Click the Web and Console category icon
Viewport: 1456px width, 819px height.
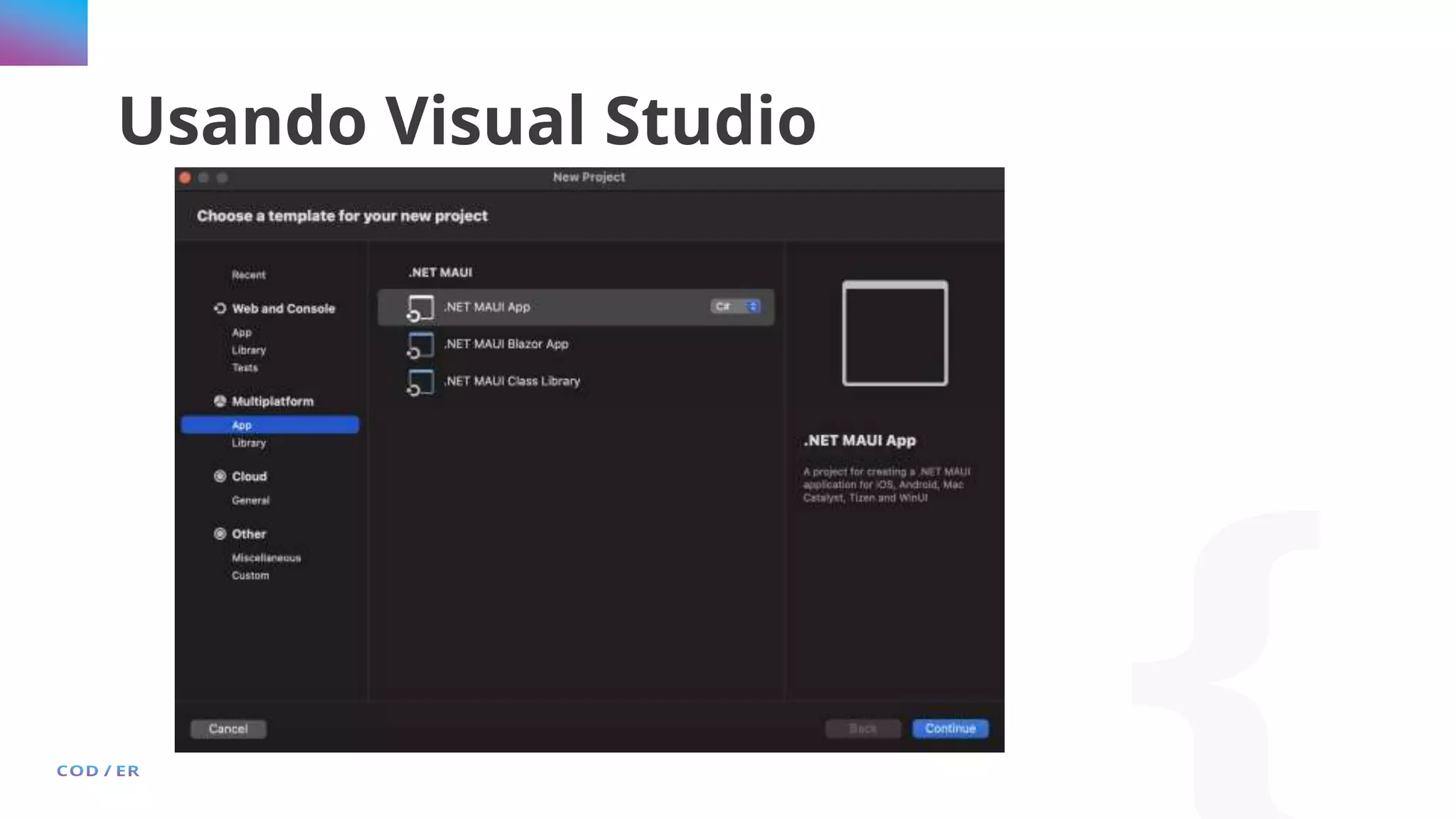(x=220, y=309)
